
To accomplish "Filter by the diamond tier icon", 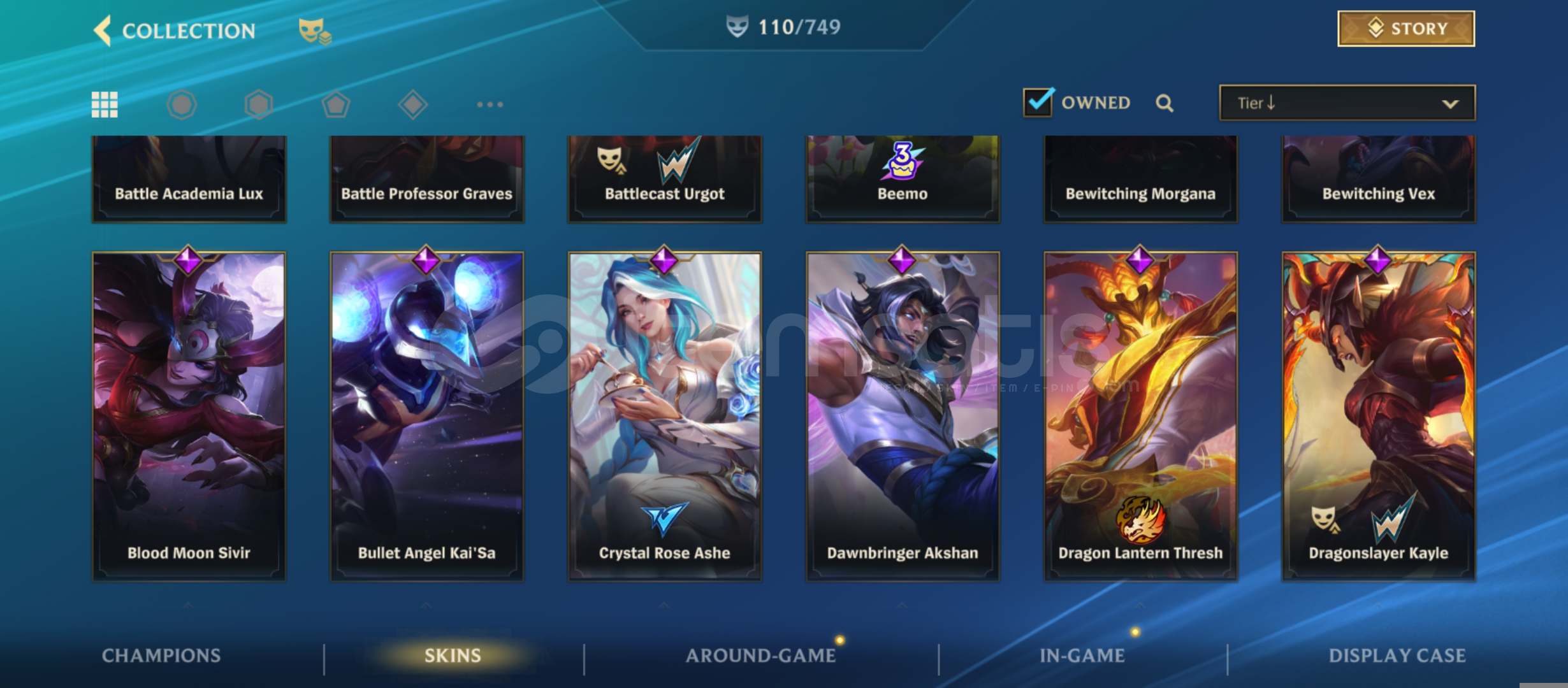I will [x=413, y=104].
